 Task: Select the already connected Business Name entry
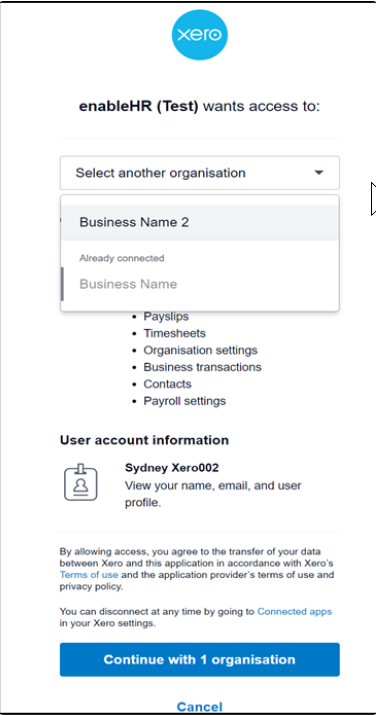pos(200,284)
